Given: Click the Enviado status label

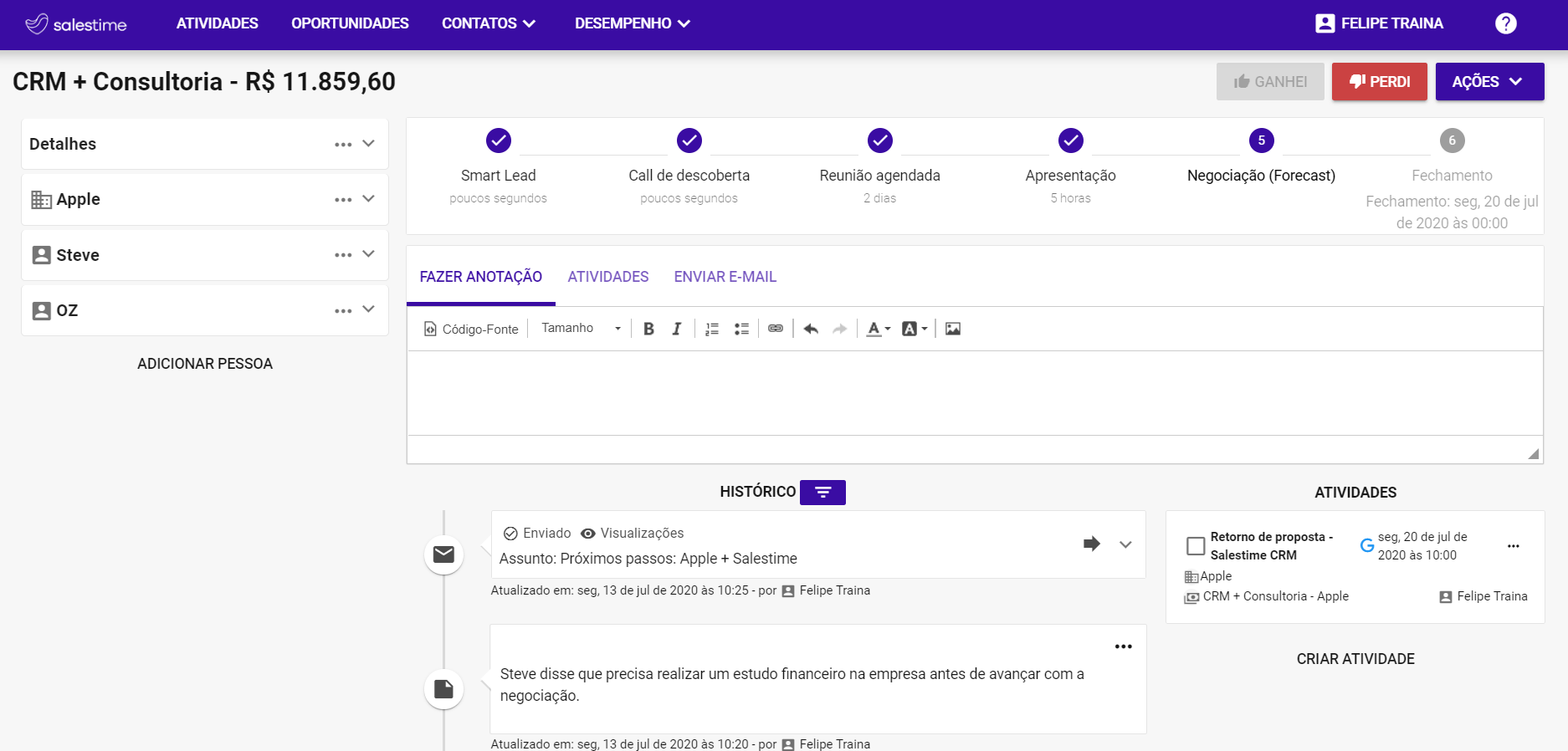Looking at the screenshot, I should [x=547, y=534].
